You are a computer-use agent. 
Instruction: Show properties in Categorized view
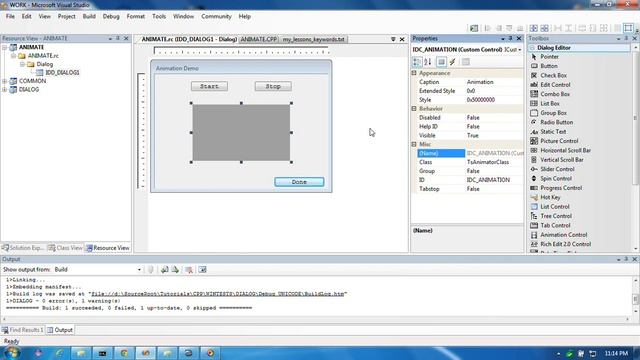click(417, 62)
